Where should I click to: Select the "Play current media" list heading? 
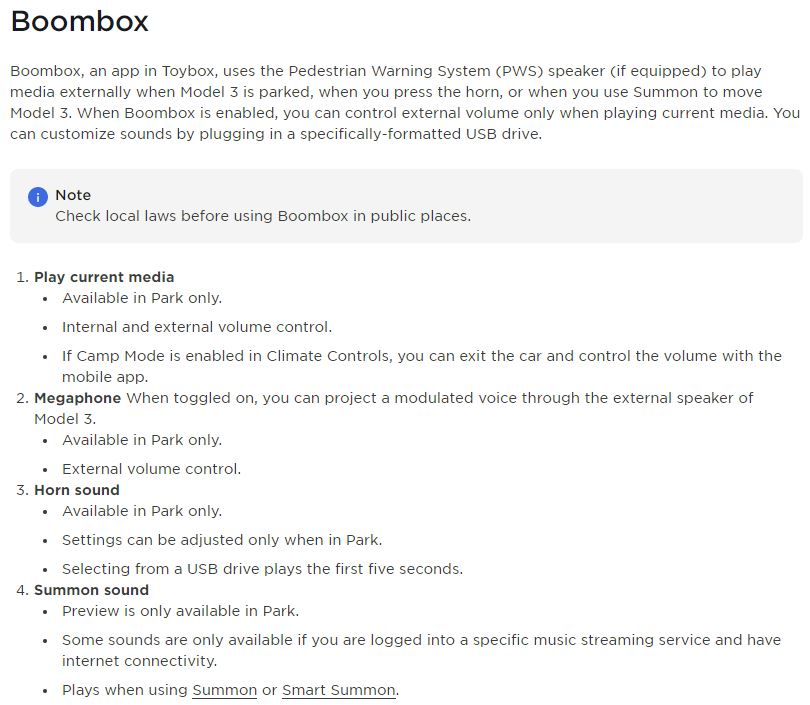tap(104, 277)
